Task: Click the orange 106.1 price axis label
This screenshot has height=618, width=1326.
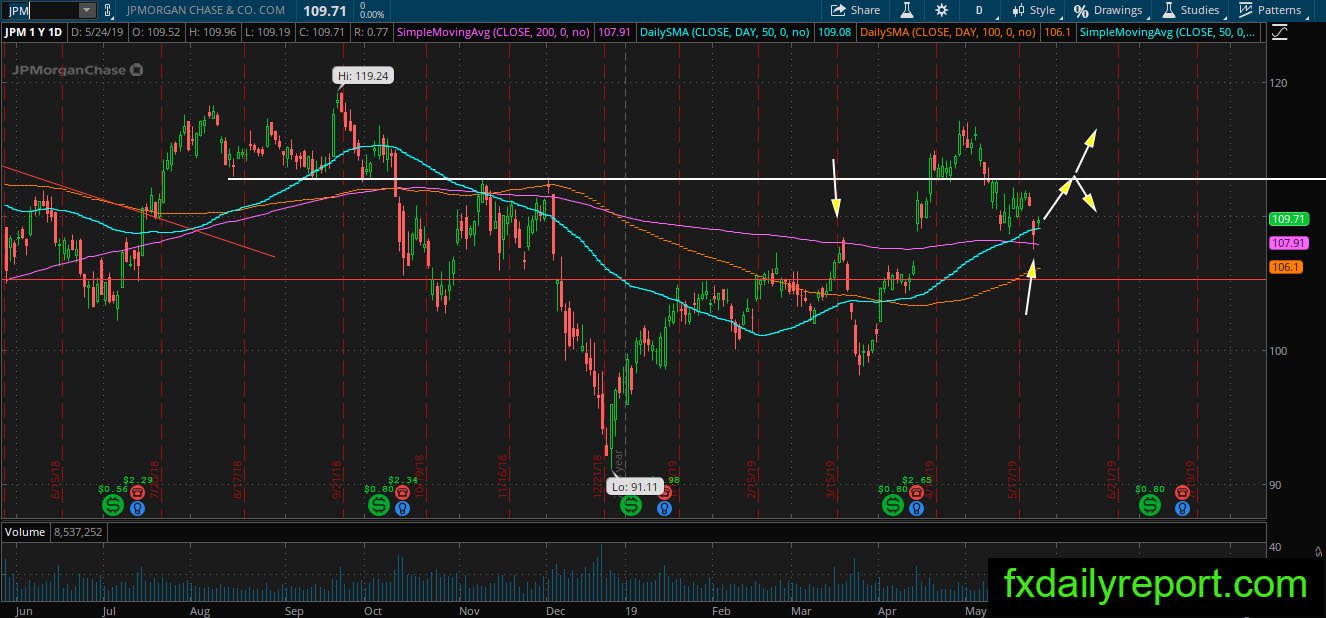Action: coord(1285,267)
